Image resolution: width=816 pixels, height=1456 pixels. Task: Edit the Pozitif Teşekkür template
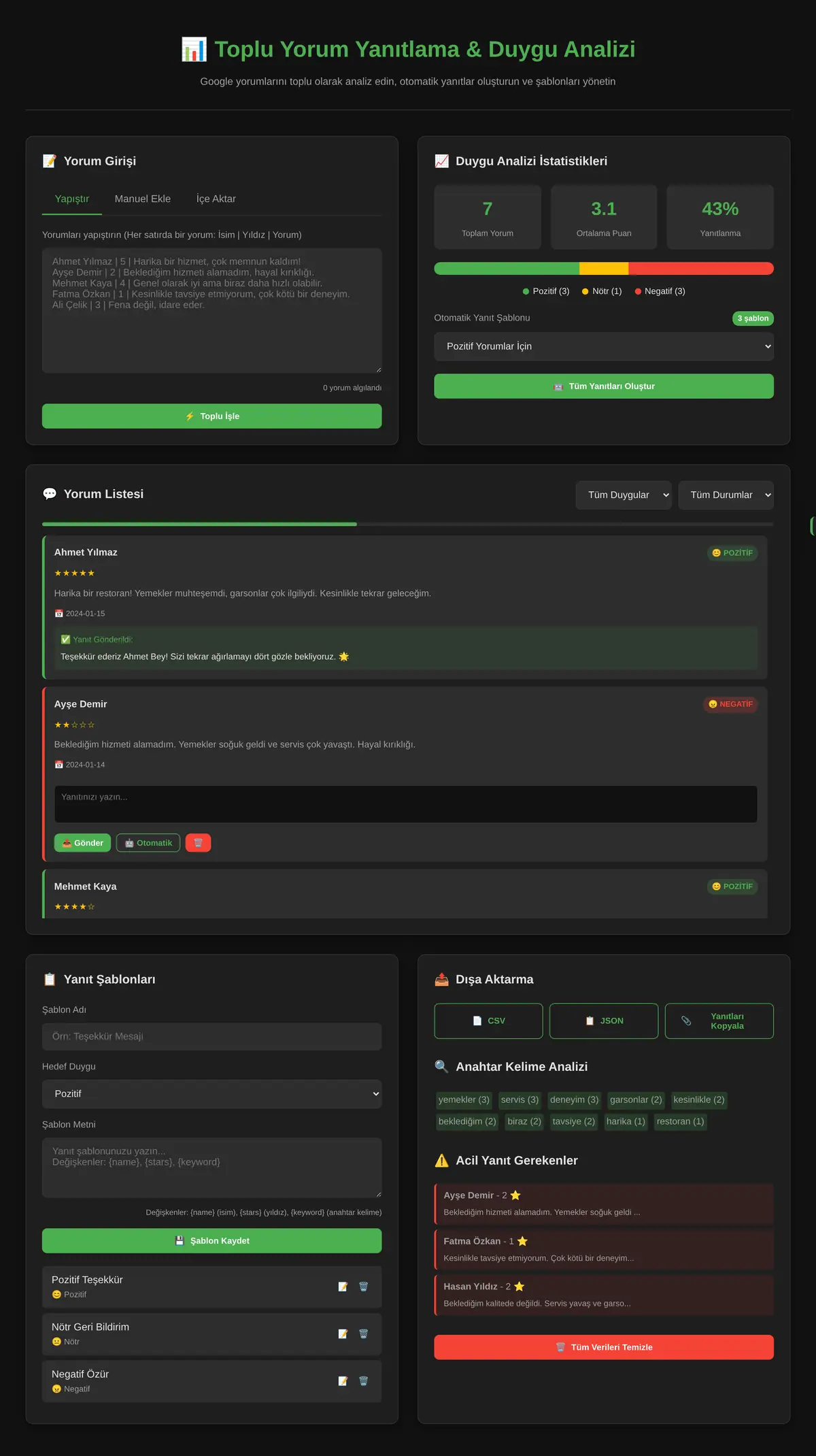tap(343, 1287)
